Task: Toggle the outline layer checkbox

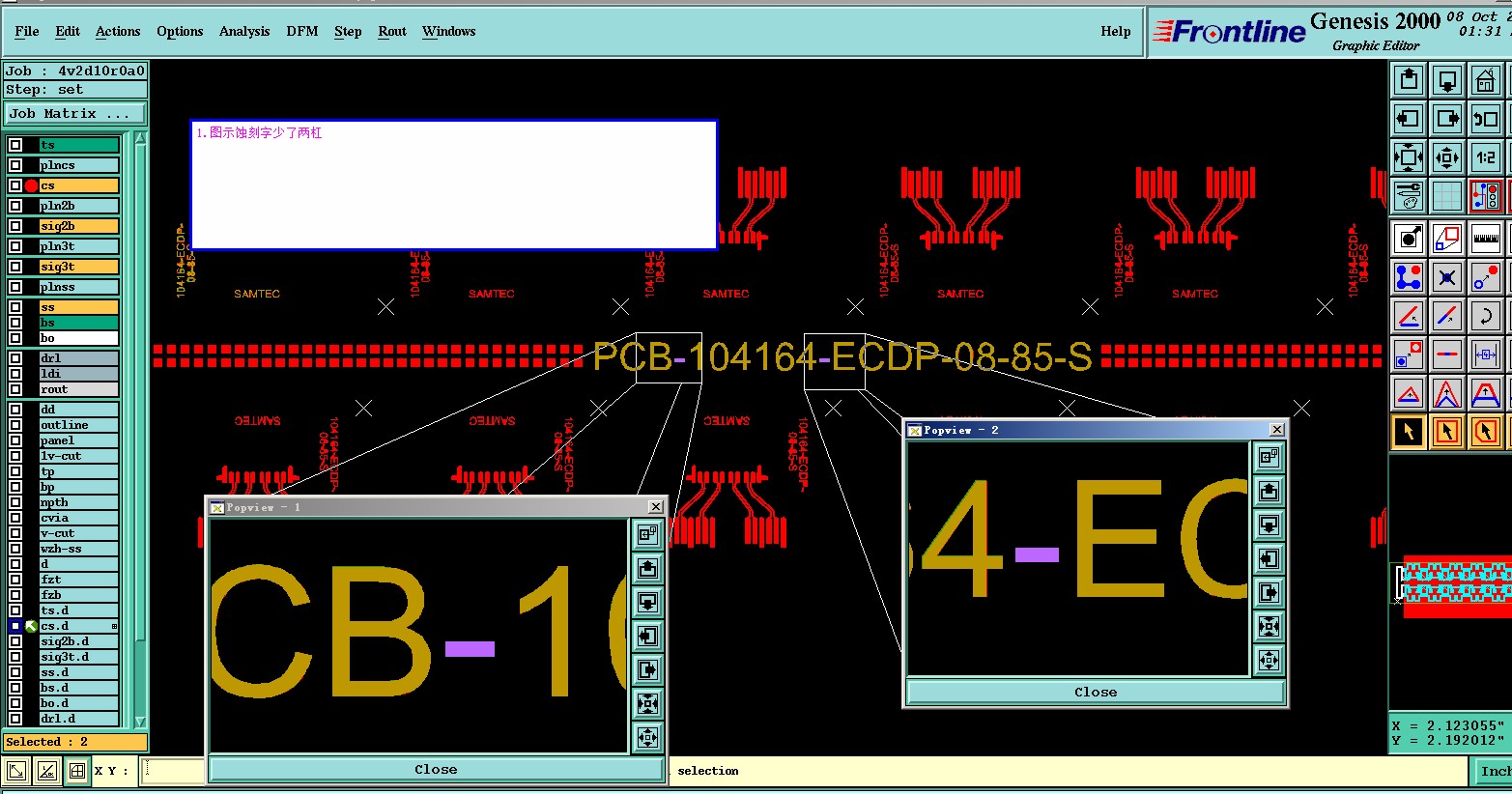Action: (15, 425)
